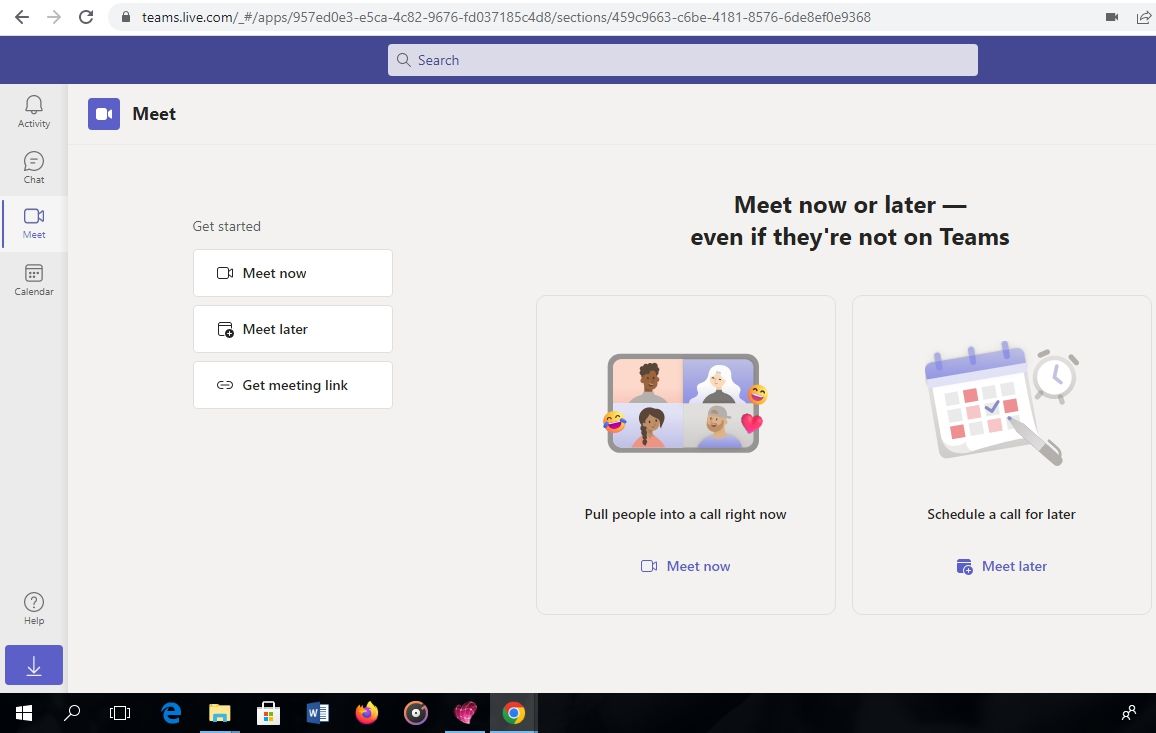This screenshot has width=1156, height=733.
Task: Click the video call illustration thumbnail
Action: pyautogui.click(x=685, y=403)
